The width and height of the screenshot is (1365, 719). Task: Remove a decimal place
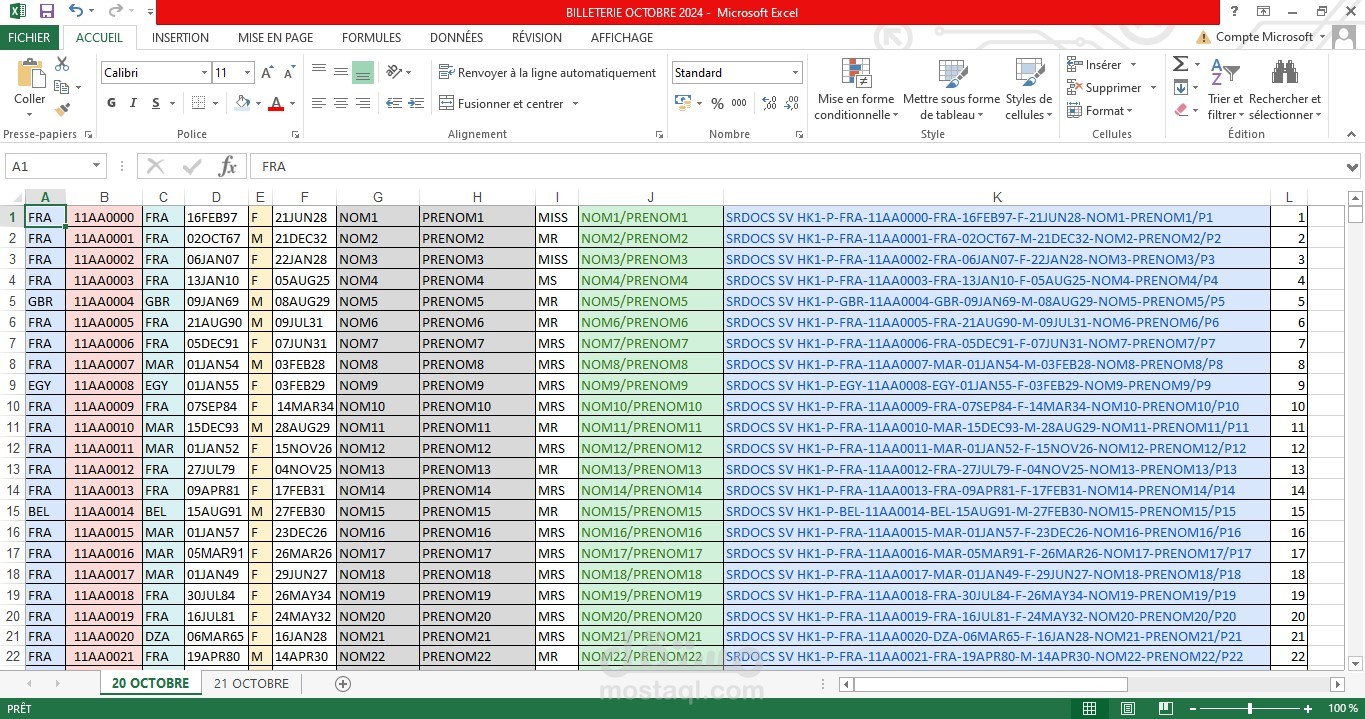[792, 103]
